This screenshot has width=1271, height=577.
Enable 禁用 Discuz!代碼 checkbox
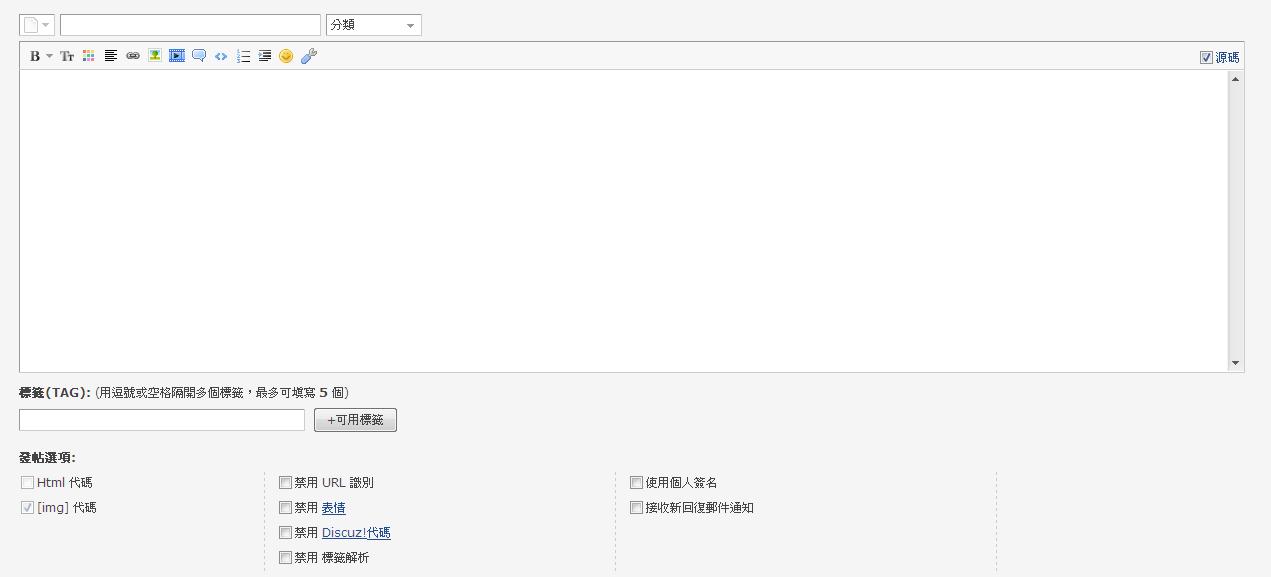285,532
